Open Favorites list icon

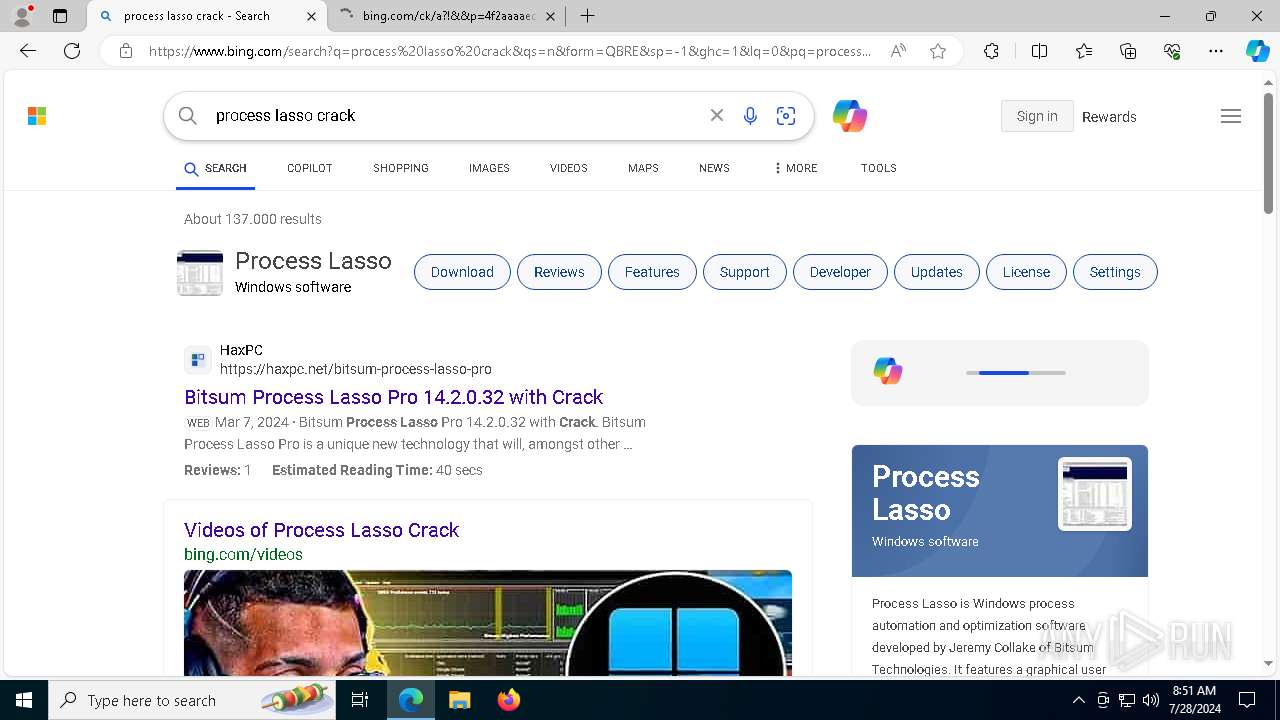pos(1084,51)
